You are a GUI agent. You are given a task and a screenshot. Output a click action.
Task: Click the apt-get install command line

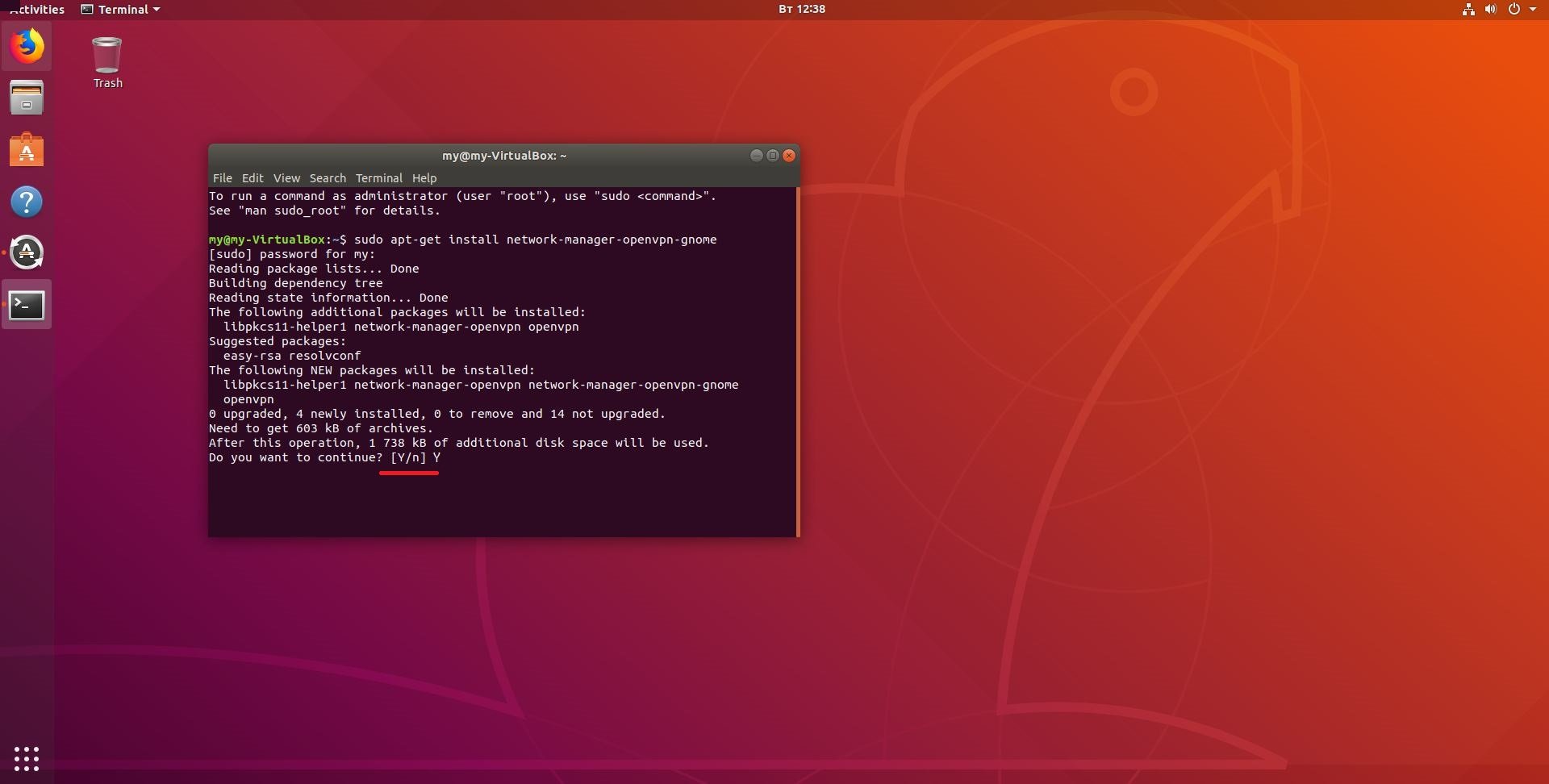(462, 240)
